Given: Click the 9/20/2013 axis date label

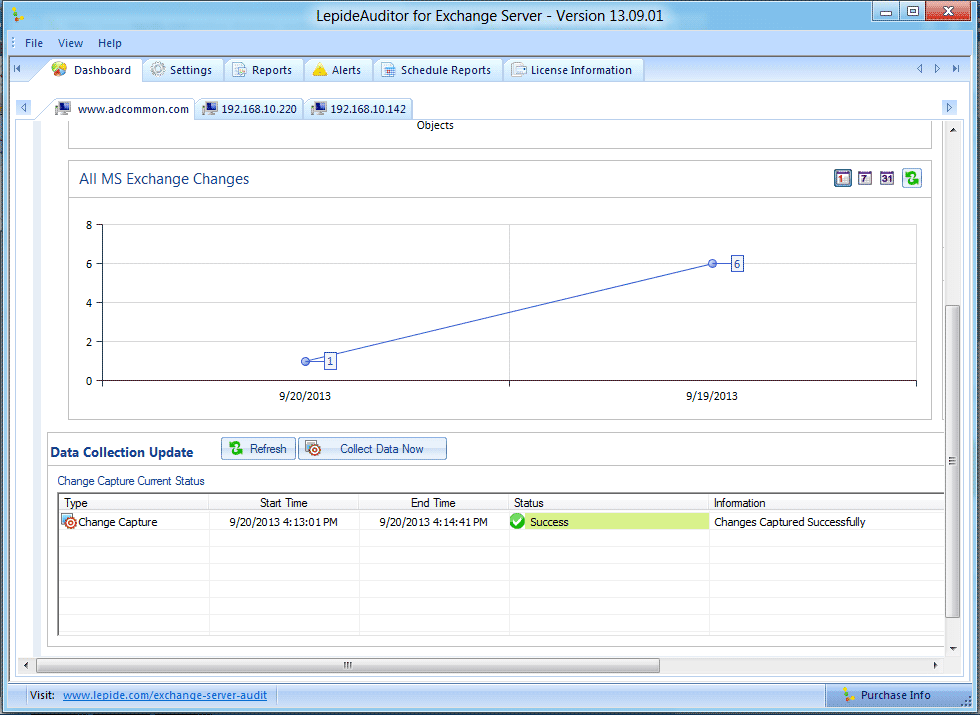Looking at the screenshot, I should 305,396.
